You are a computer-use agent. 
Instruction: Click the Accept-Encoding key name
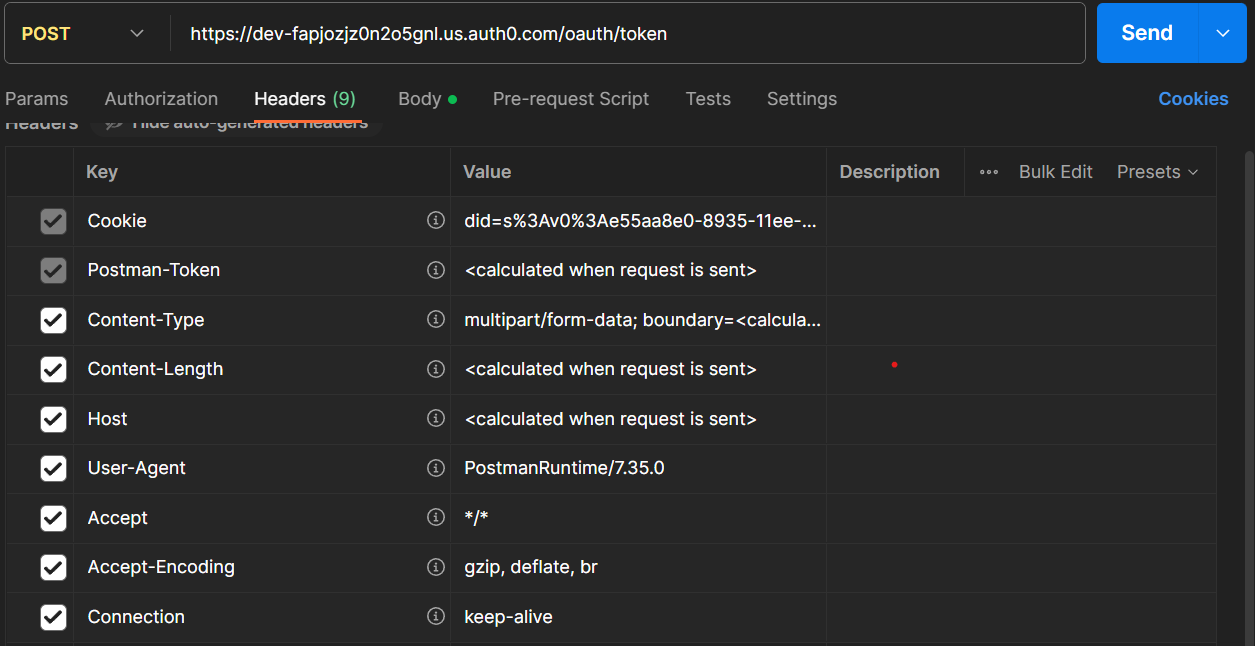pyautogui.click(x=161, y=567)
